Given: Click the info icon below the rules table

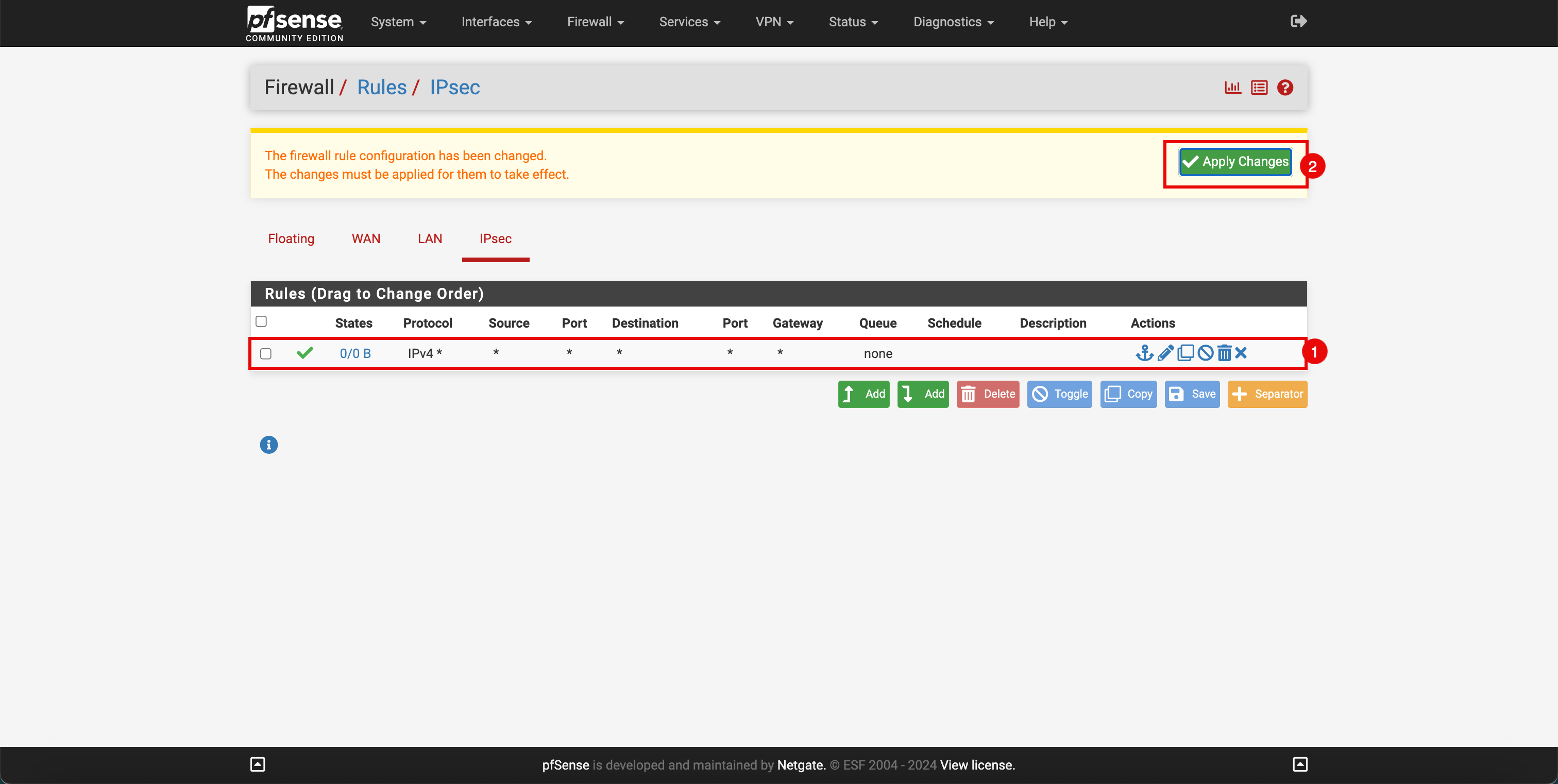Looking at the screenshot, I should pos(269,445).
